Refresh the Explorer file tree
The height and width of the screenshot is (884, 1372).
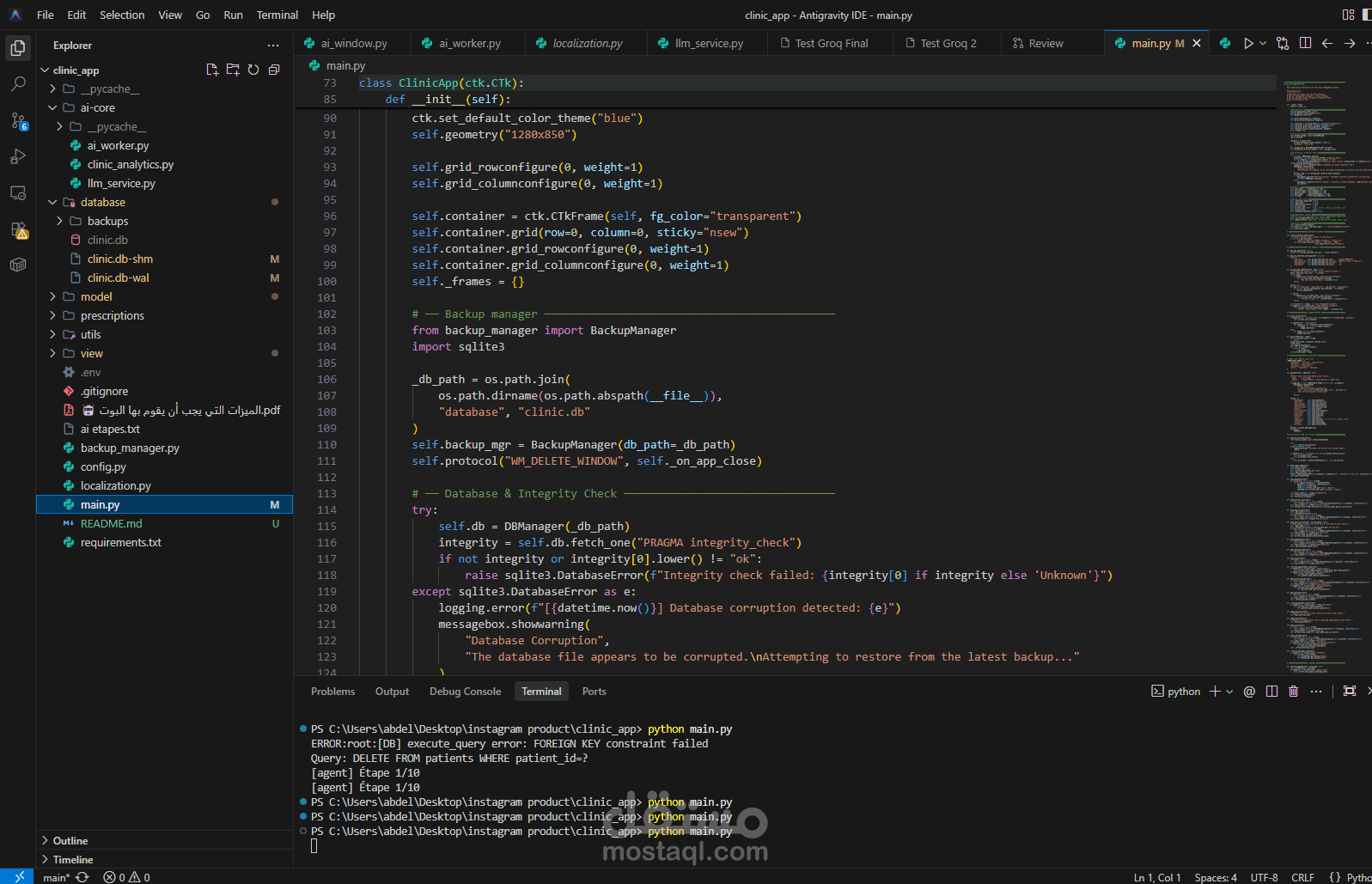(x=253, y=70)
